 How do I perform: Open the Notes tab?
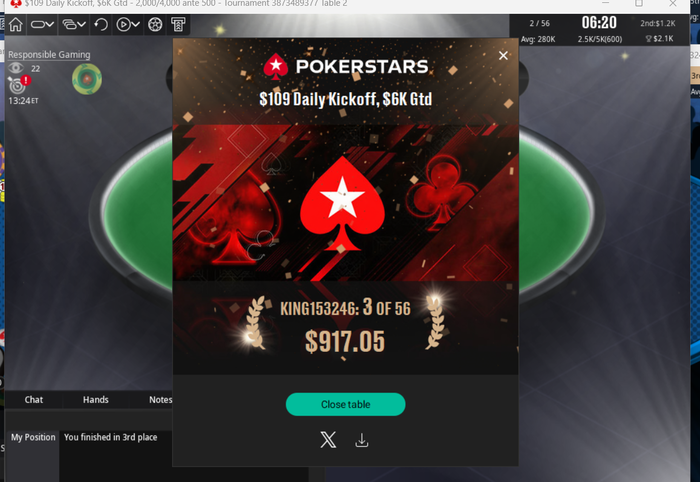pos(160,400)
